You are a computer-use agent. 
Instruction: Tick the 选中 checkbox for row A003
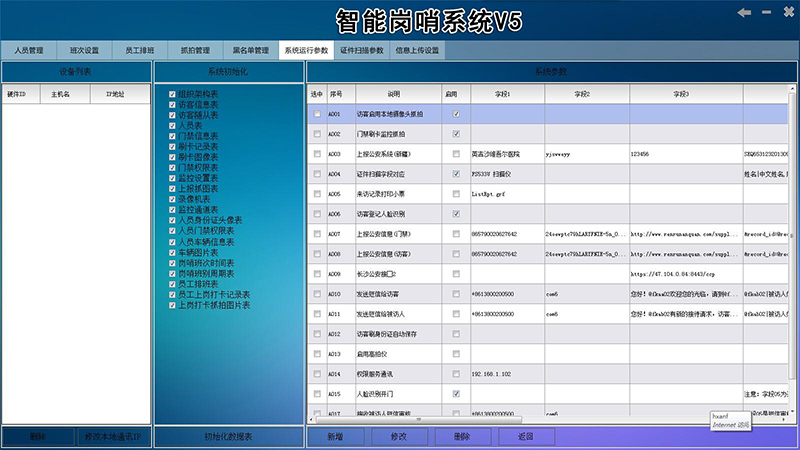pos(317,154)
